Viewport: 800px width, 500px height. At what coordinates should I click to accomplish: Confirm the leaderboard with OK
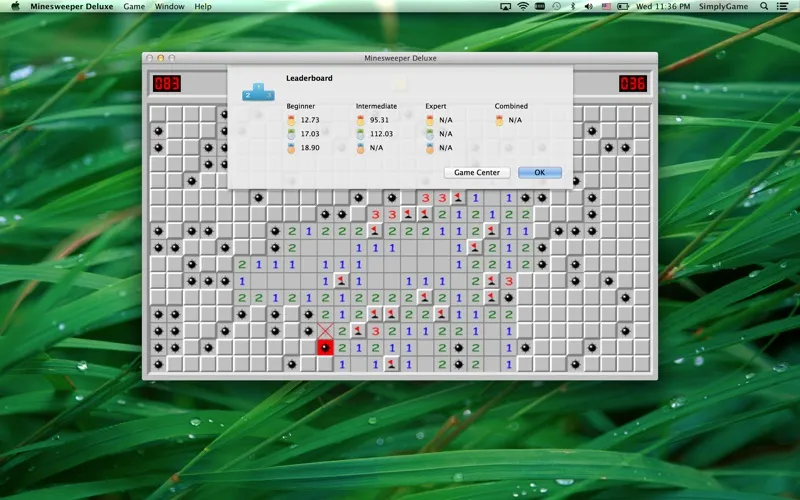click(540, 172)
